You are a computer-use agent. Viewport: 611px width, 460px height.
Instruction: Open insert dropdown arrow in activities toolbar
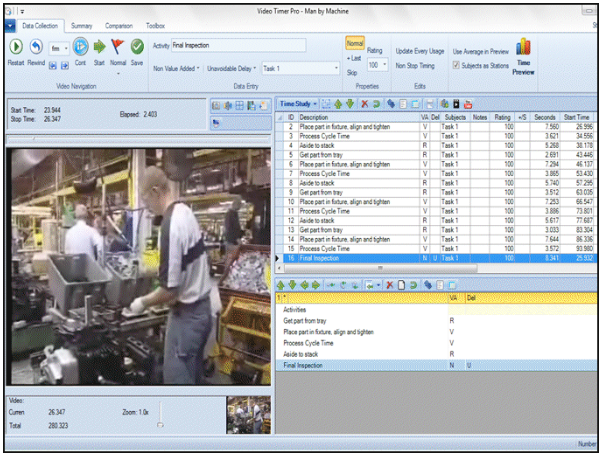pyautogui.click(x=378, y=285)
